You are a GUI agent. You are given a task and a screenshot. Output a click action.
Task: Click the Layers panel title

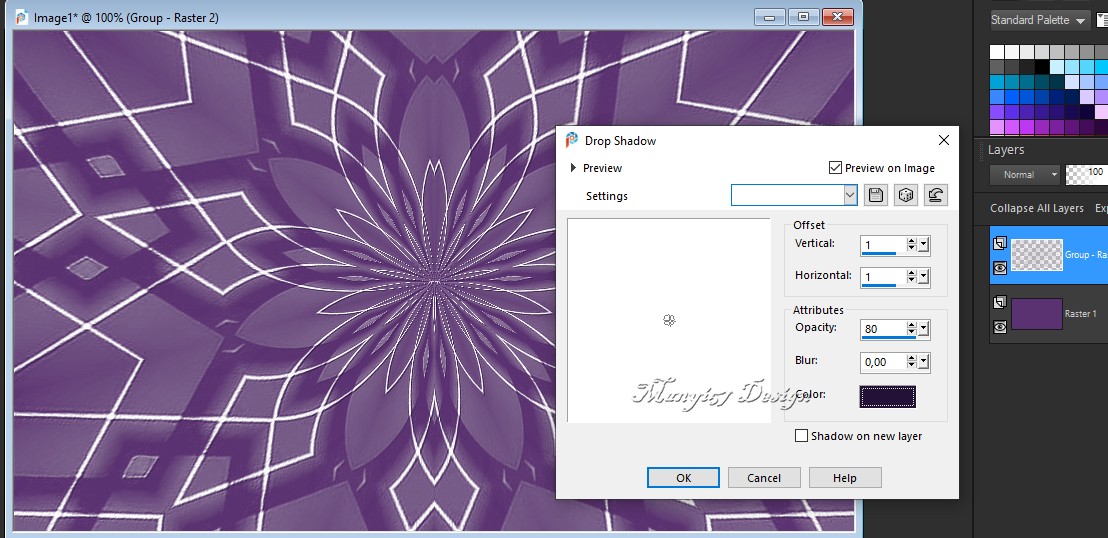coord(1006,150)
